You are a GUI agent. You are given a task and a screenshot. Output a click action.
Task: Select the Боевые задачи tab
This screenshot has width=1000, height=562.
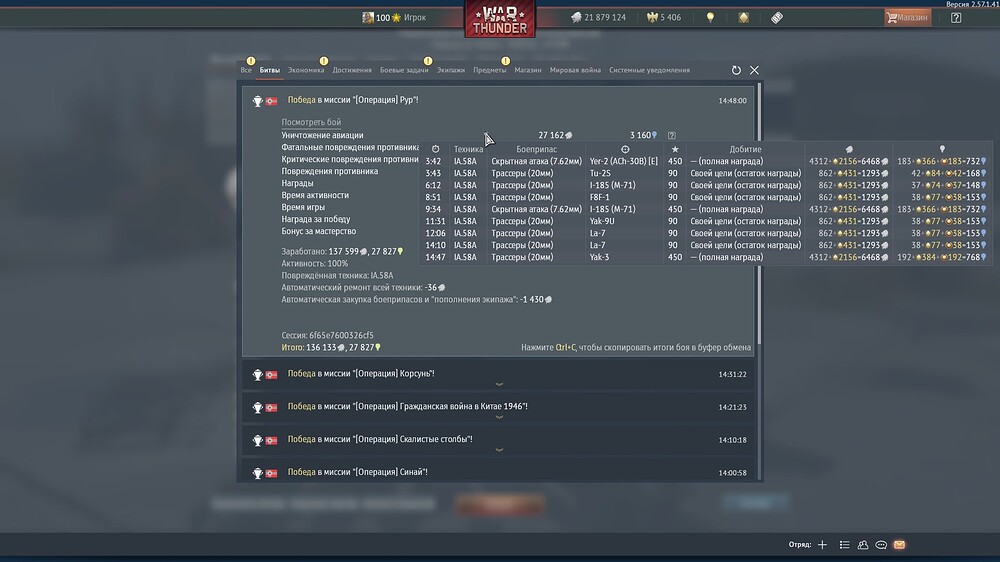point(404,70)
